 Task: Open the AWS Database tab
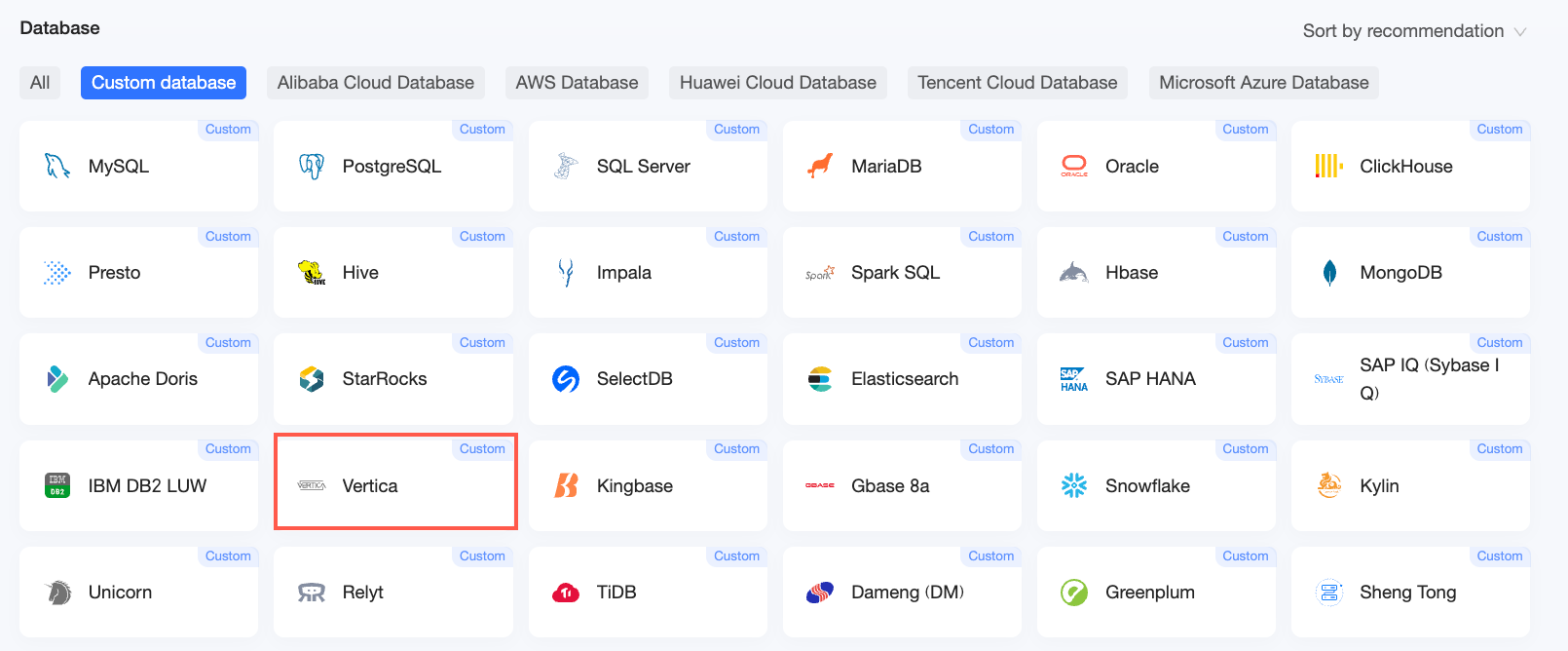tap(578, 83)
